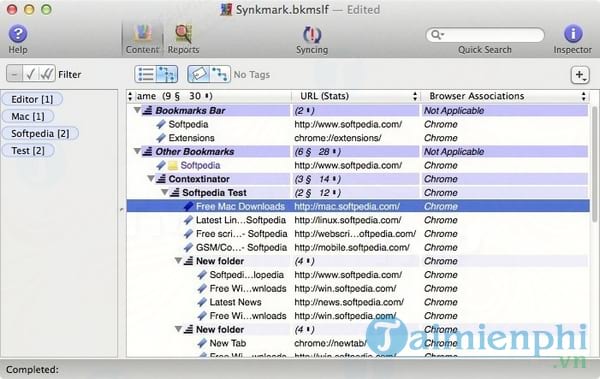The width and height of the screenshot is (600, 379).
Task: Select the Editor [1] tag
Action: coord(32,100)
